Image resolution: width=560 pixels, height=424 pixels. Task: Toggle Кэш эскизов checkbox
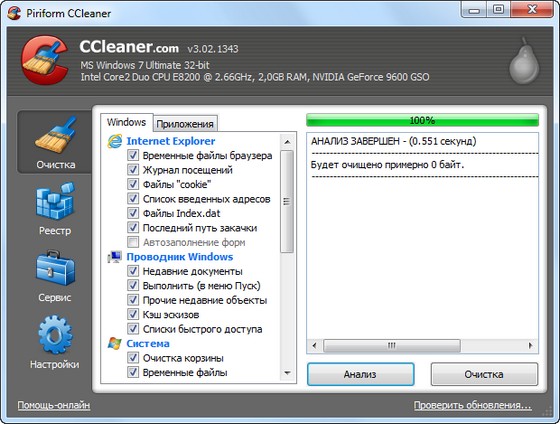click(133, 314)
